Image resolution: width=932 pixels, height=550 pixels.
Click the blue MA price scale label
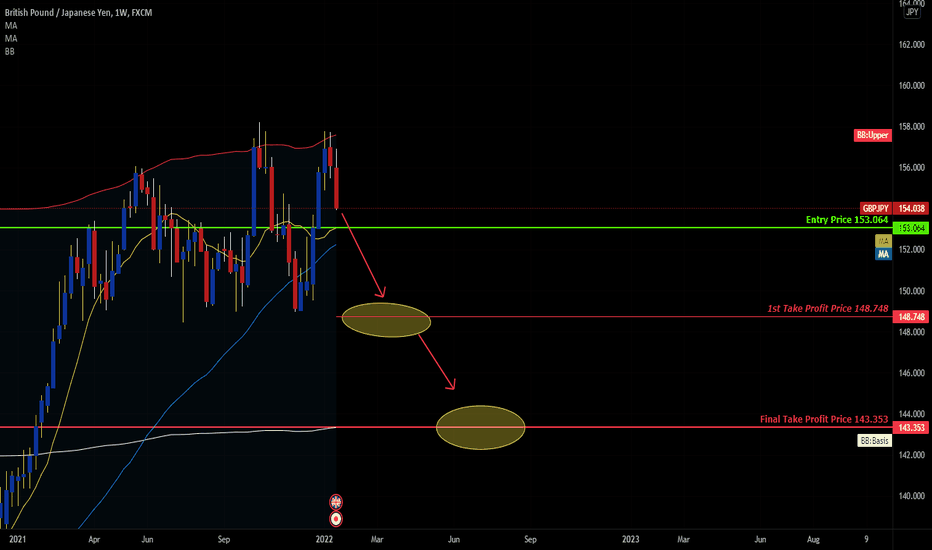click(883, 254)
